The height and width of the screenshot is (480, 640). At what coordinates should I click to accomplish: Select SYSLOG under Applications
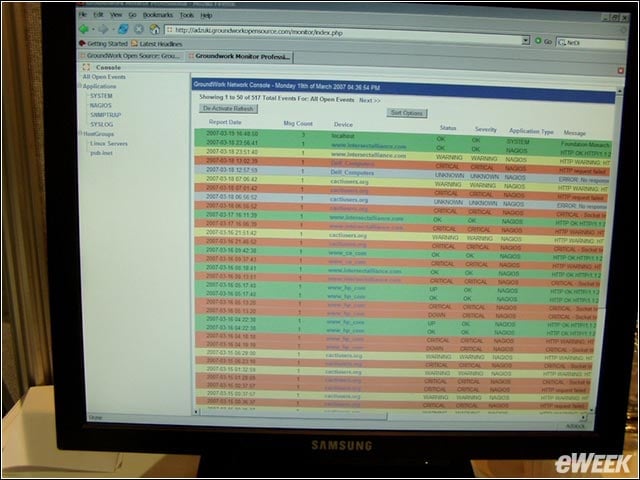tap(102, 124)
